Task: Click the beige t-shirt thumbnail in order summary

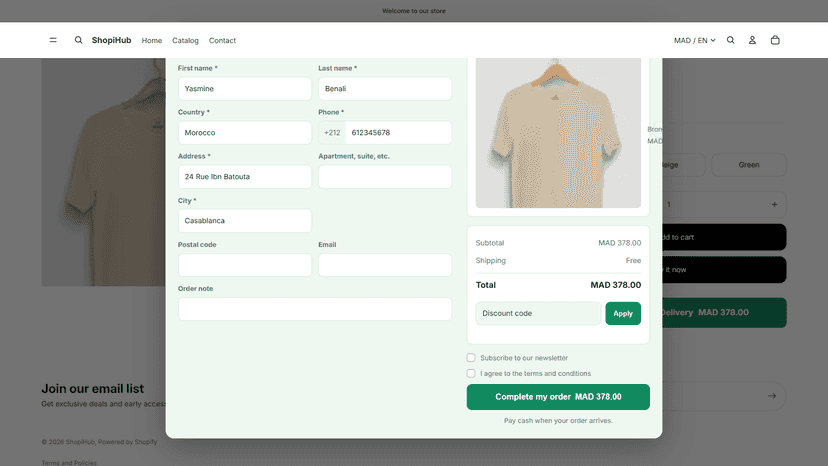Action: (x=558, y=133)
